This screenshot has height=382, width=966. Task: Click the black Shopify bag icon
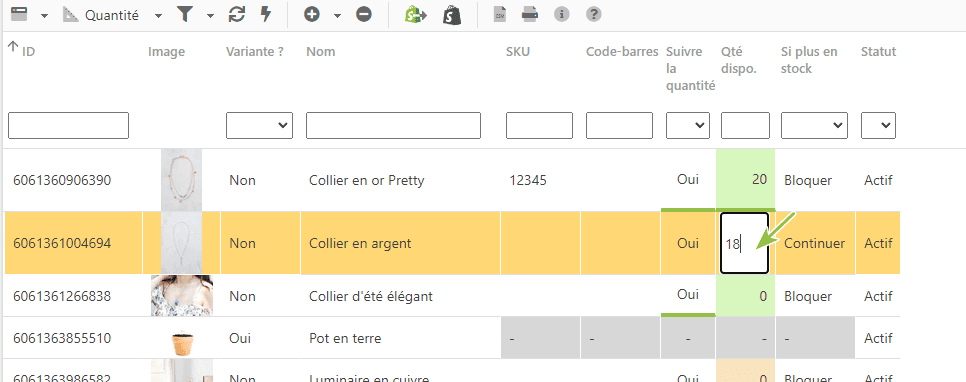pos(452,15)
